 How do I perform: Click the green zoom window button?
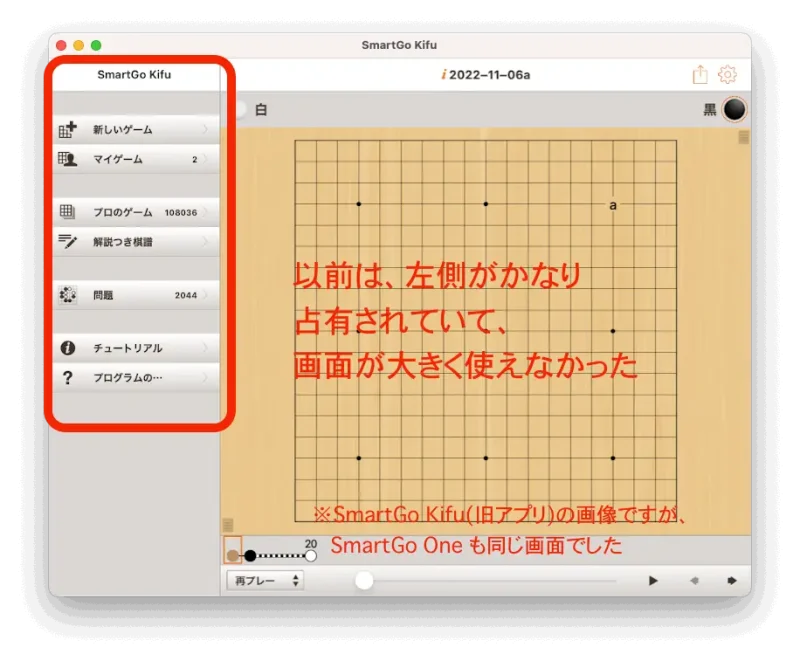(96, 45)
